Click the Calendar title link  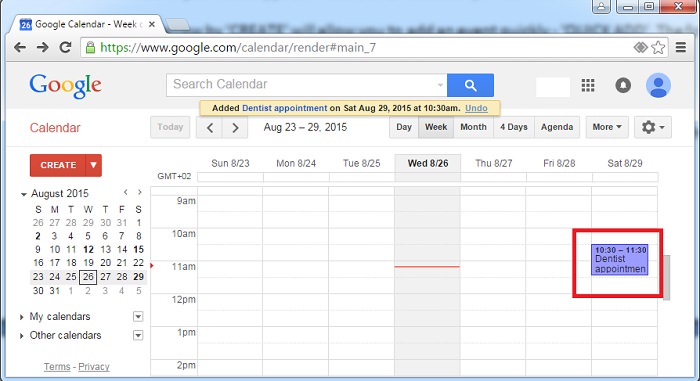point(55,128)
